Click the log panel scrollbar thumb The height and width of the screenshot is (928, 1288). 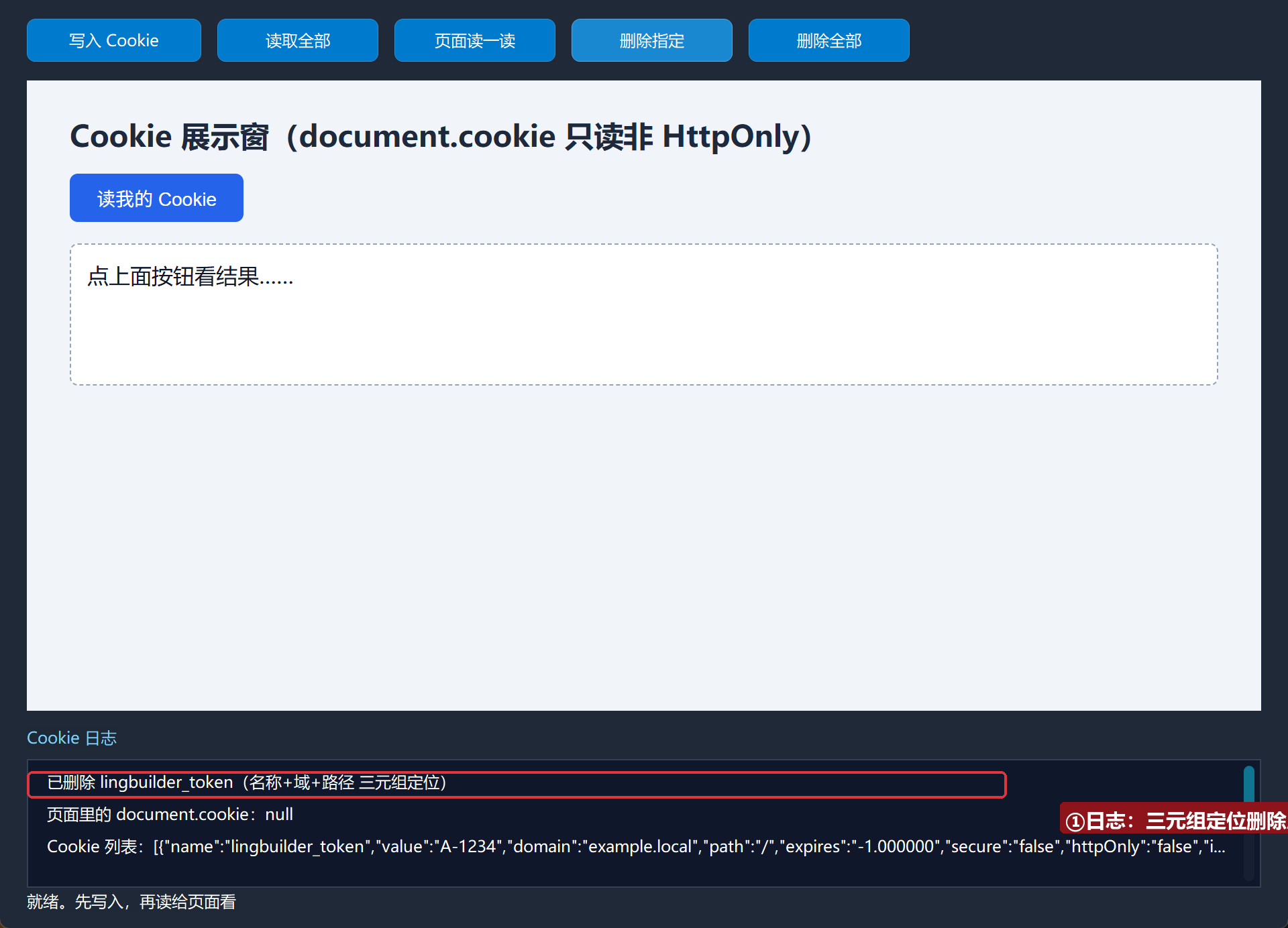[1249, 783]
